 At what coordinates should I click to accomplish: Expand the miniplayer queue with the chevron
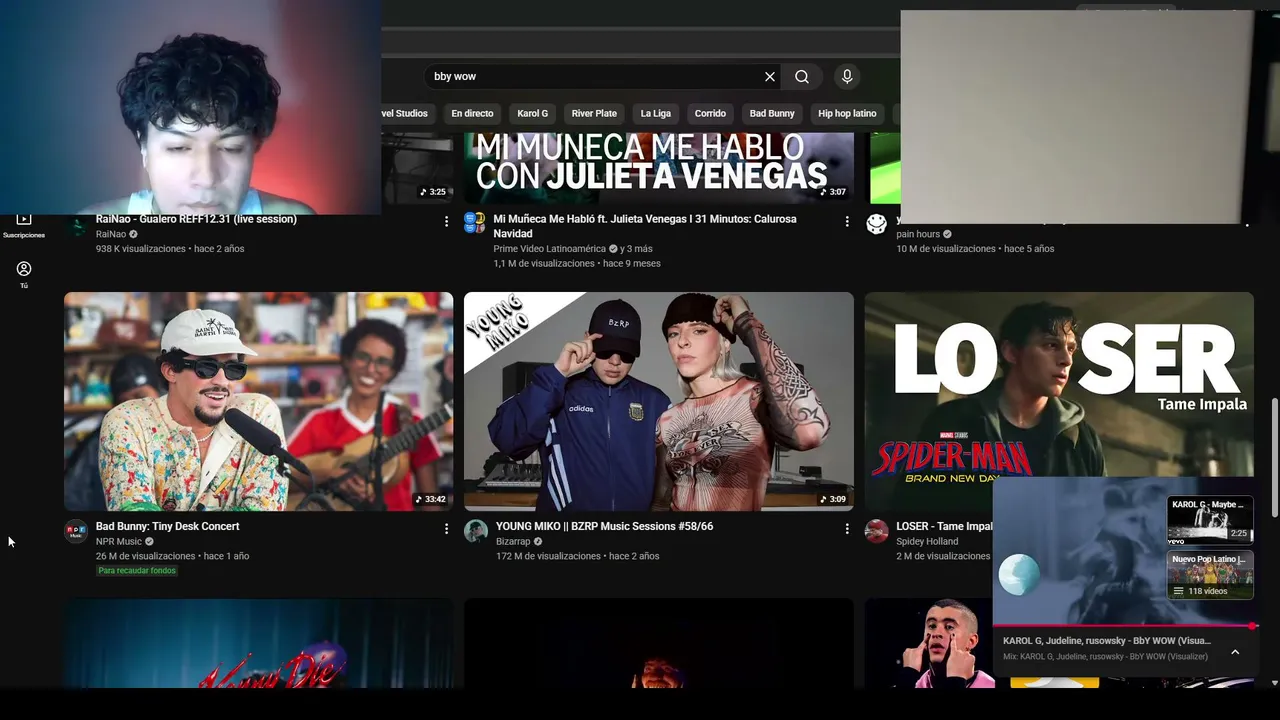[x=1235, y=652]
